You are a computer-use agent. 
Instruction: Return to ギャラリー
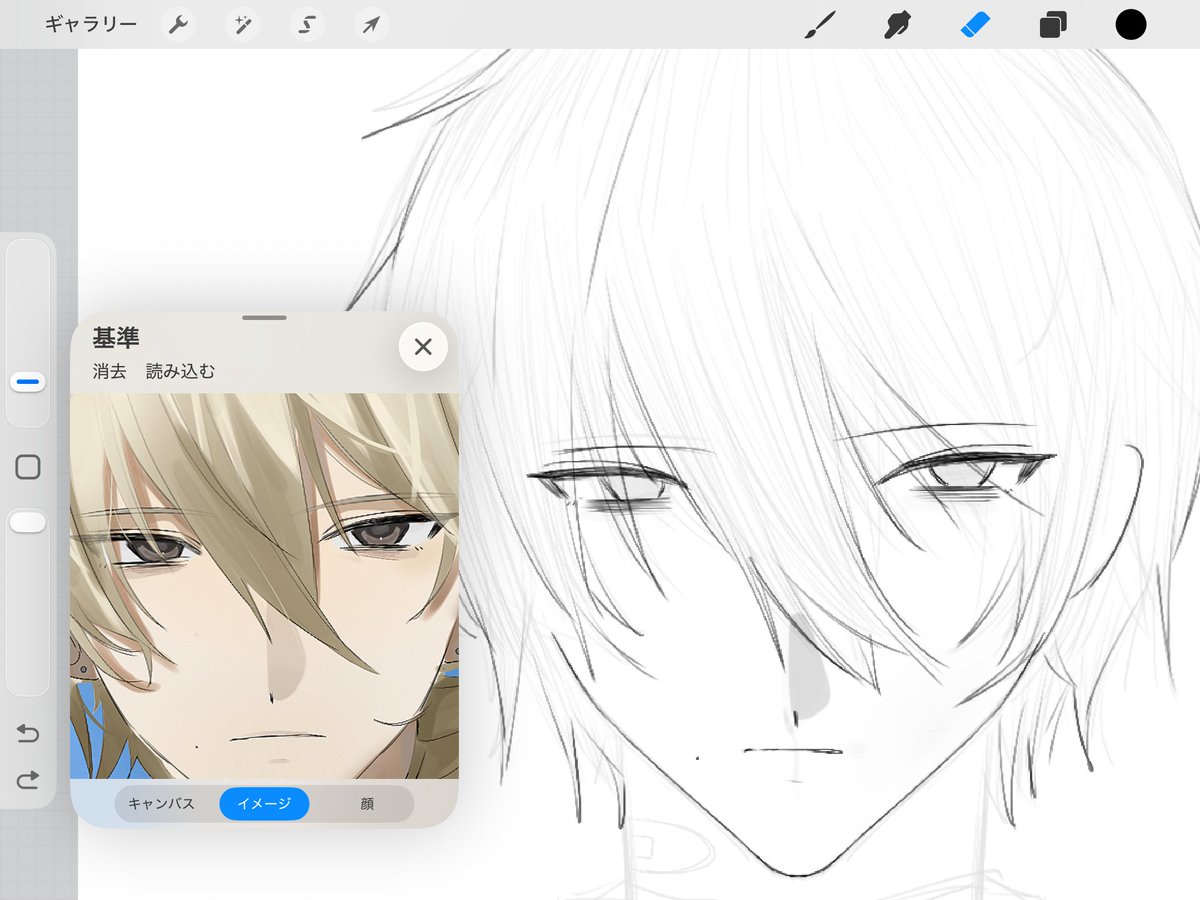click(91, 25)
